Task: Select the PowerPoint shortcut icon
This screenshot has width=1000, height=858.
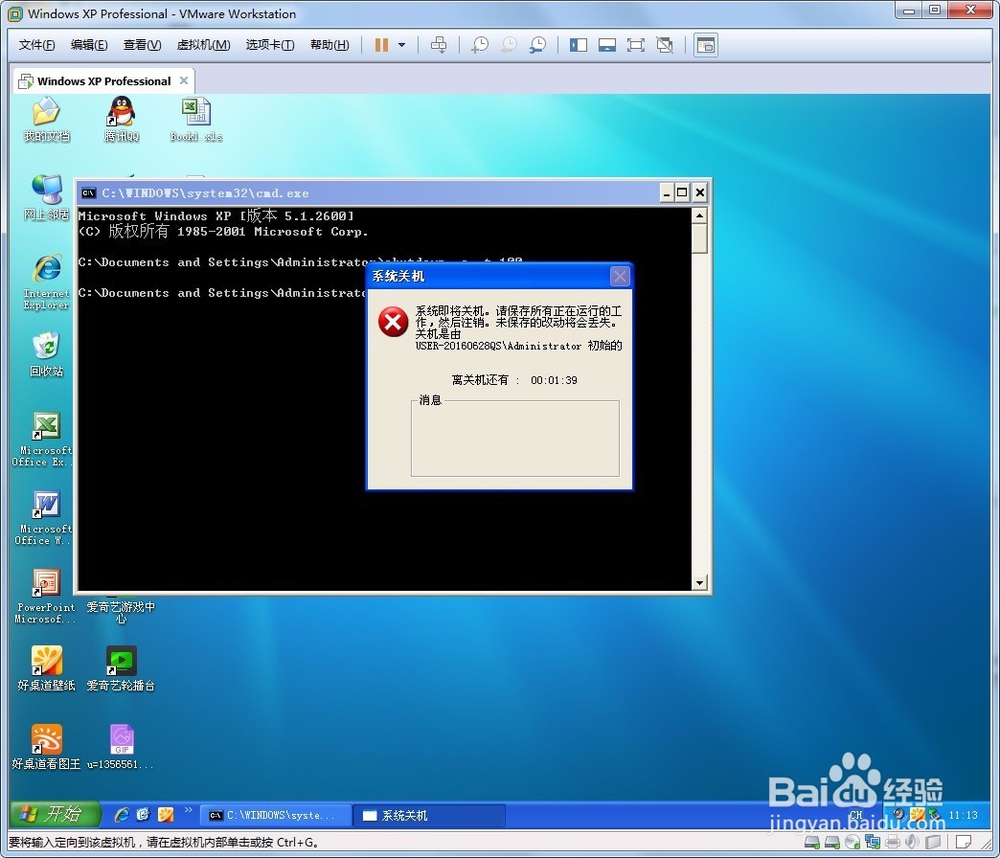Action: (45, 596)
